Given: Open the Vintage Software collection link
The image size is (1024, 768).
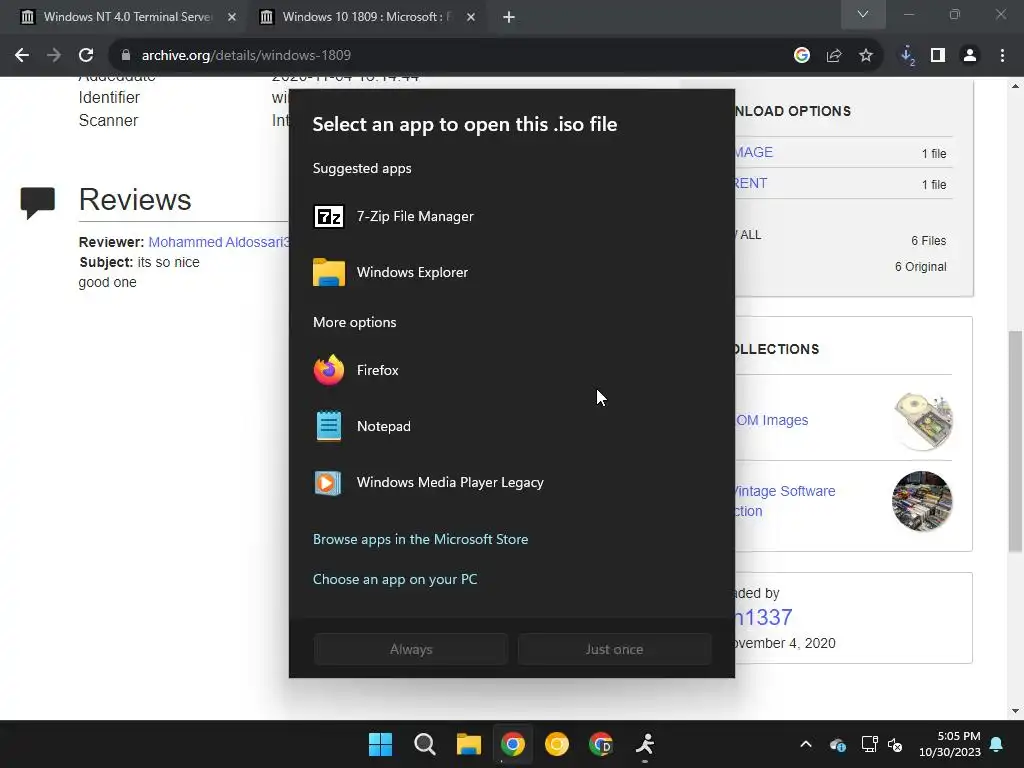Looking at the screenshot, I should point(783,501).
